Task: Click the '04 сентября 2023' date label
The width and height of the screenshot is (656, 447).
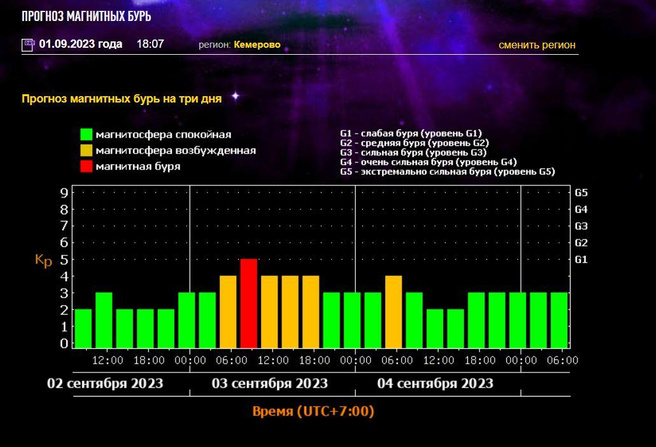Action: tap(435, 383)
